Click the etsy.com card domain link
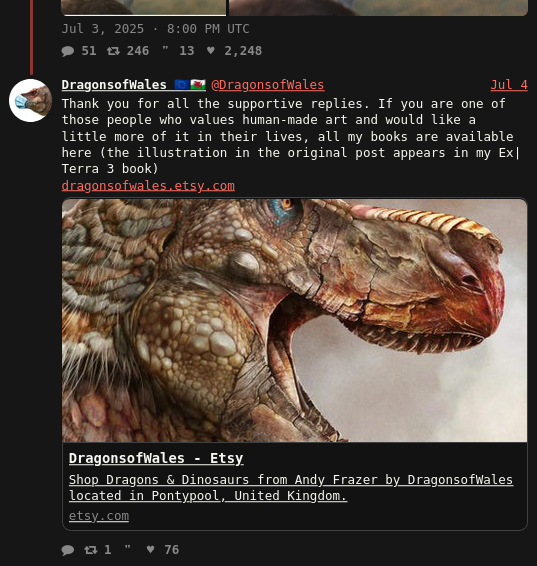The height and width of the screenshot is (566, 537). pos(99,516)
